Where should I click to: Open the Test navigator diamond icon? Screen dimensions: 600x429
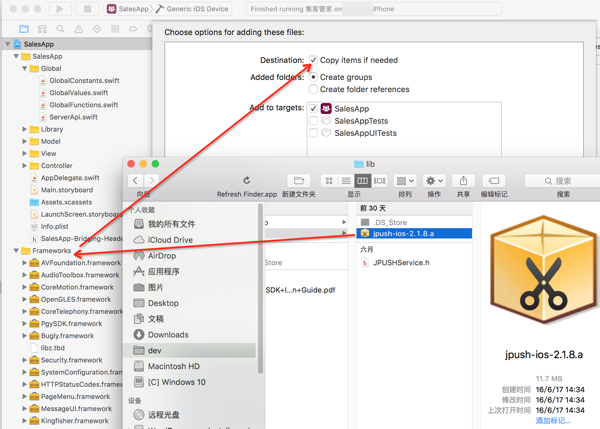pyautogui.click(x=97, y=29)
